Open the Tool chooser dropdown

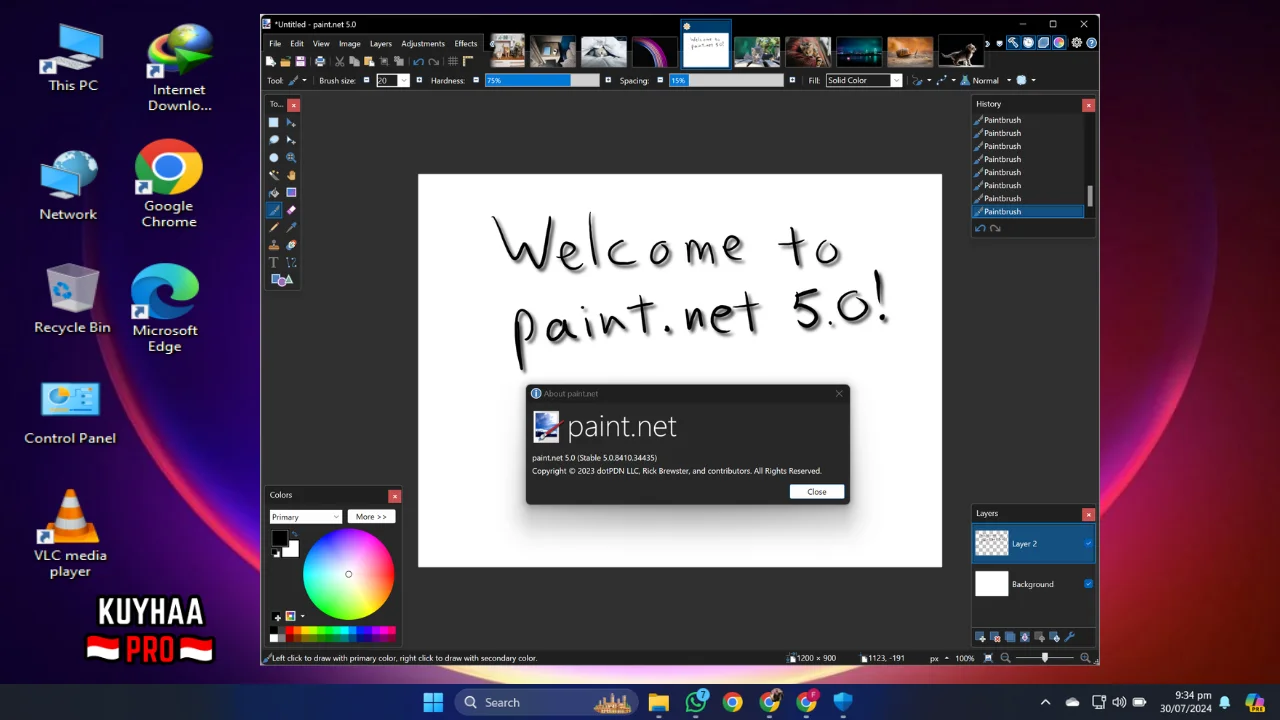click(298, 80)
